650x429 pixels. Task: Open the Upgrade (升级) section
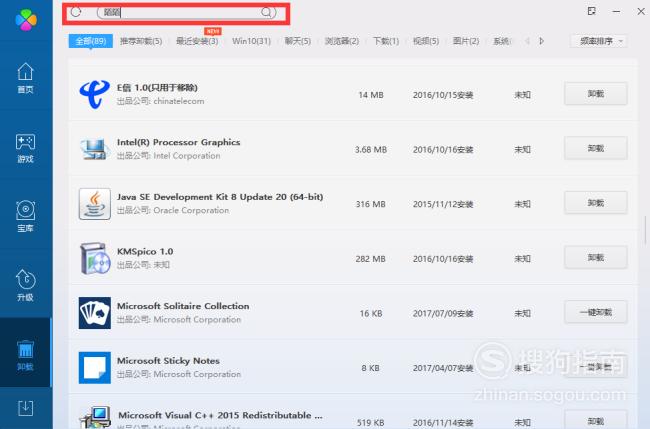click(x=25, y=285)
